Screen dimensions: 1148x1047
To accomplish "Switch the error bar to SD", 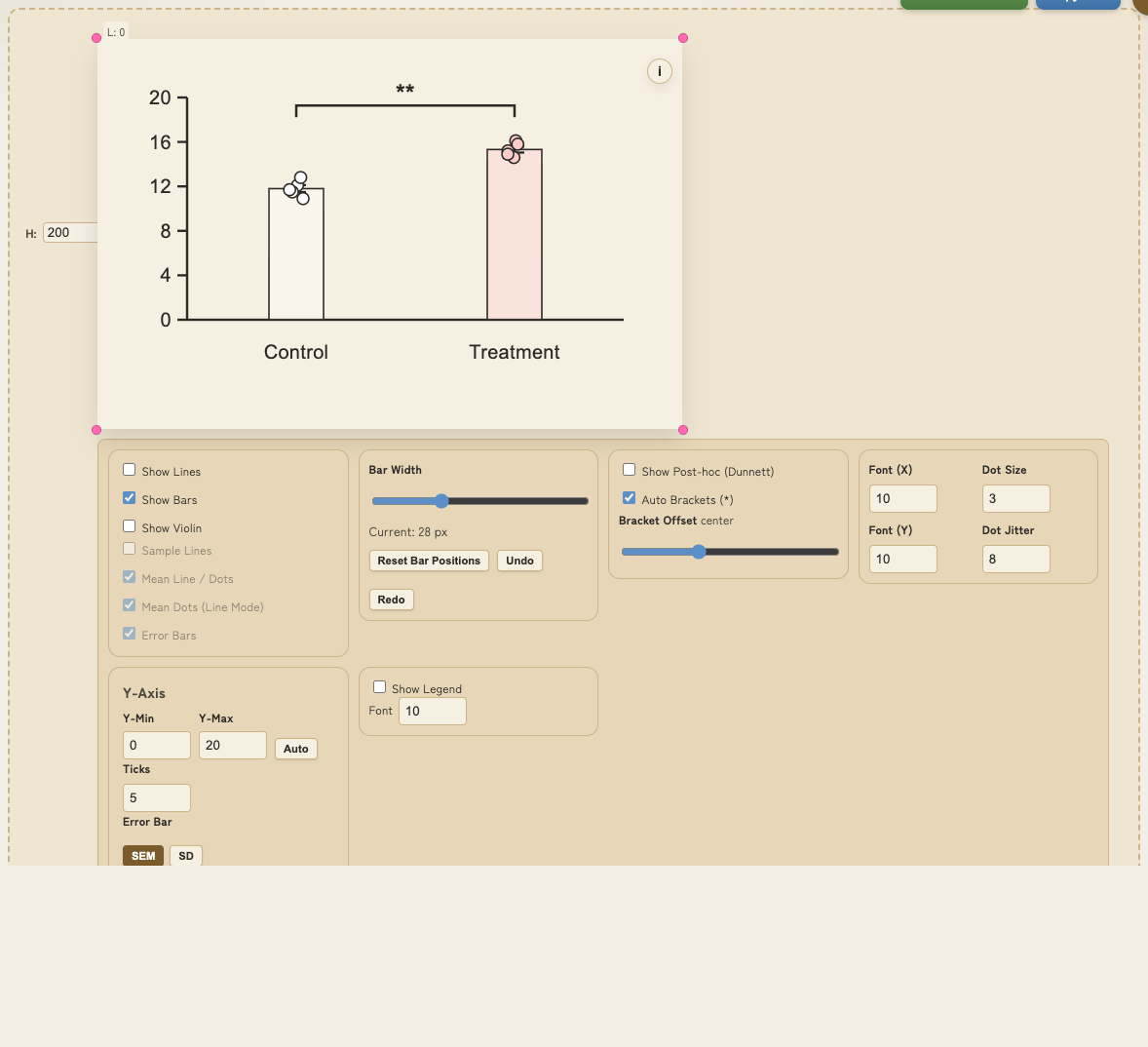I will coord(186,856).
